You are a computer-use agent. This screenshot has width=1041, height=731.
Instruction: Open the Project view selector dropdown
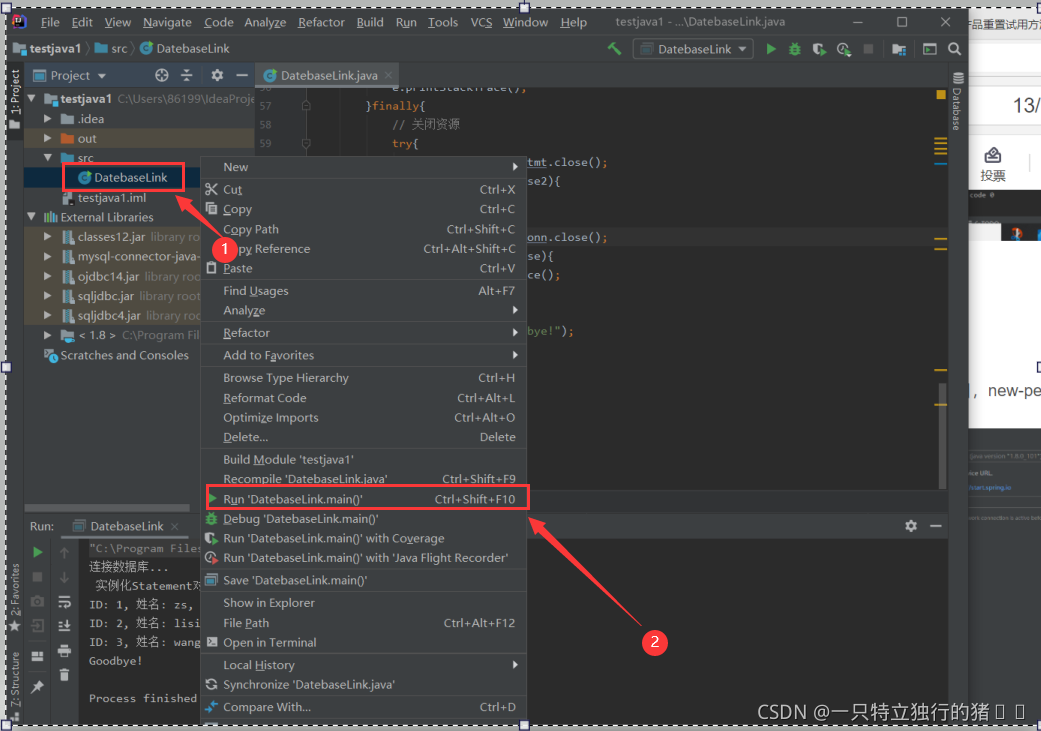[x=70, y=75]
